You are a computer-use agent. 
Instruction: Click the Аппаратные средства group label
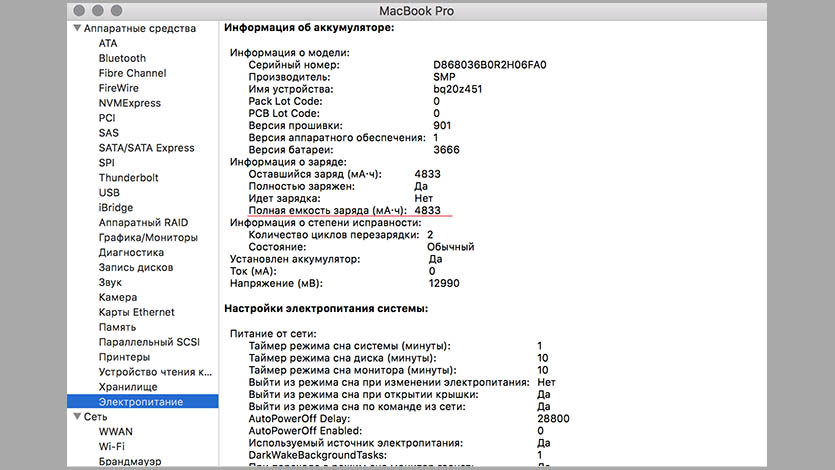pyautogui.click(x=140, y=28)
